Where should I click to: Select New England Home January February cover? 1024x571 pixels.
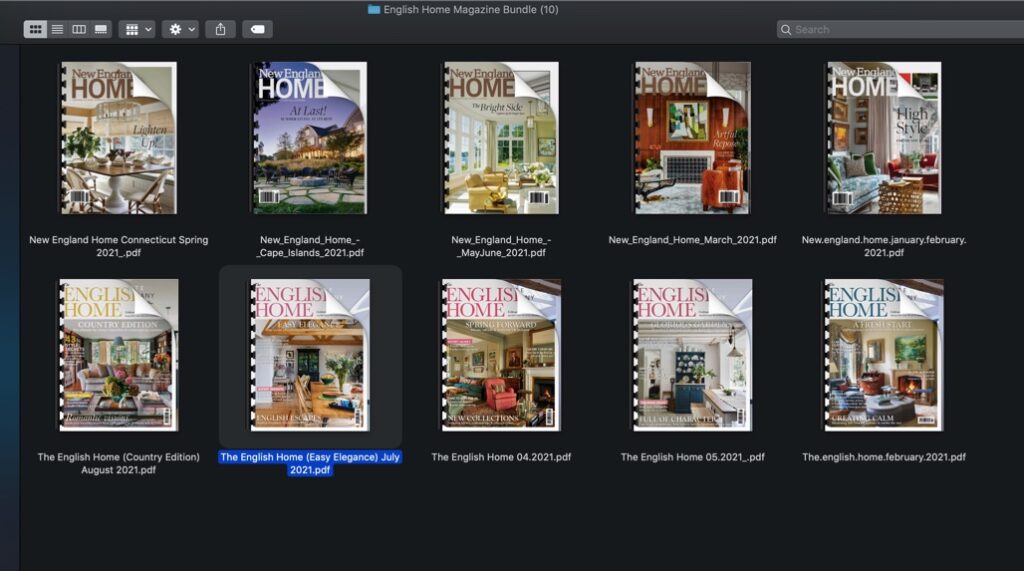pos(884,138)
